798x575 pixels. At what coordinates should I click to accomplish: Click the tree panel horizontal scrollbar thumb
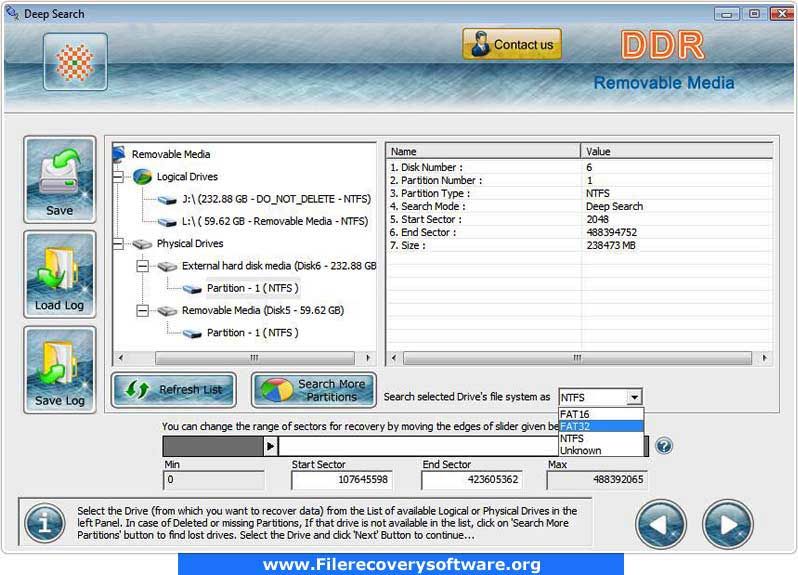pyautogui.click(x=254, y=358)
